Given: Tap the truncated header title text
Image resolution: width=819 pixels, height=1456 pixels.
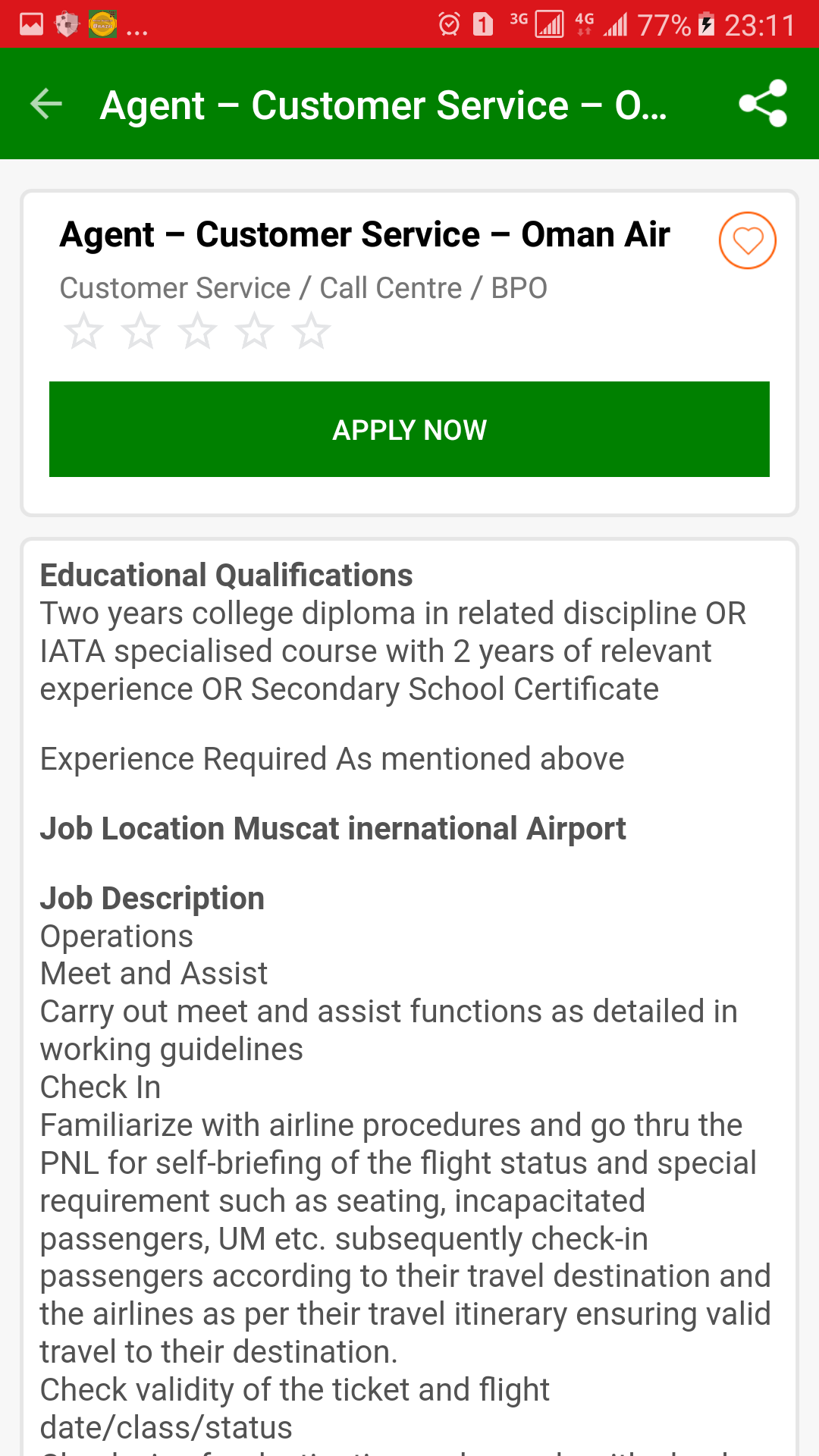Looking at the screenshot, I should click(x=383, y=105).
